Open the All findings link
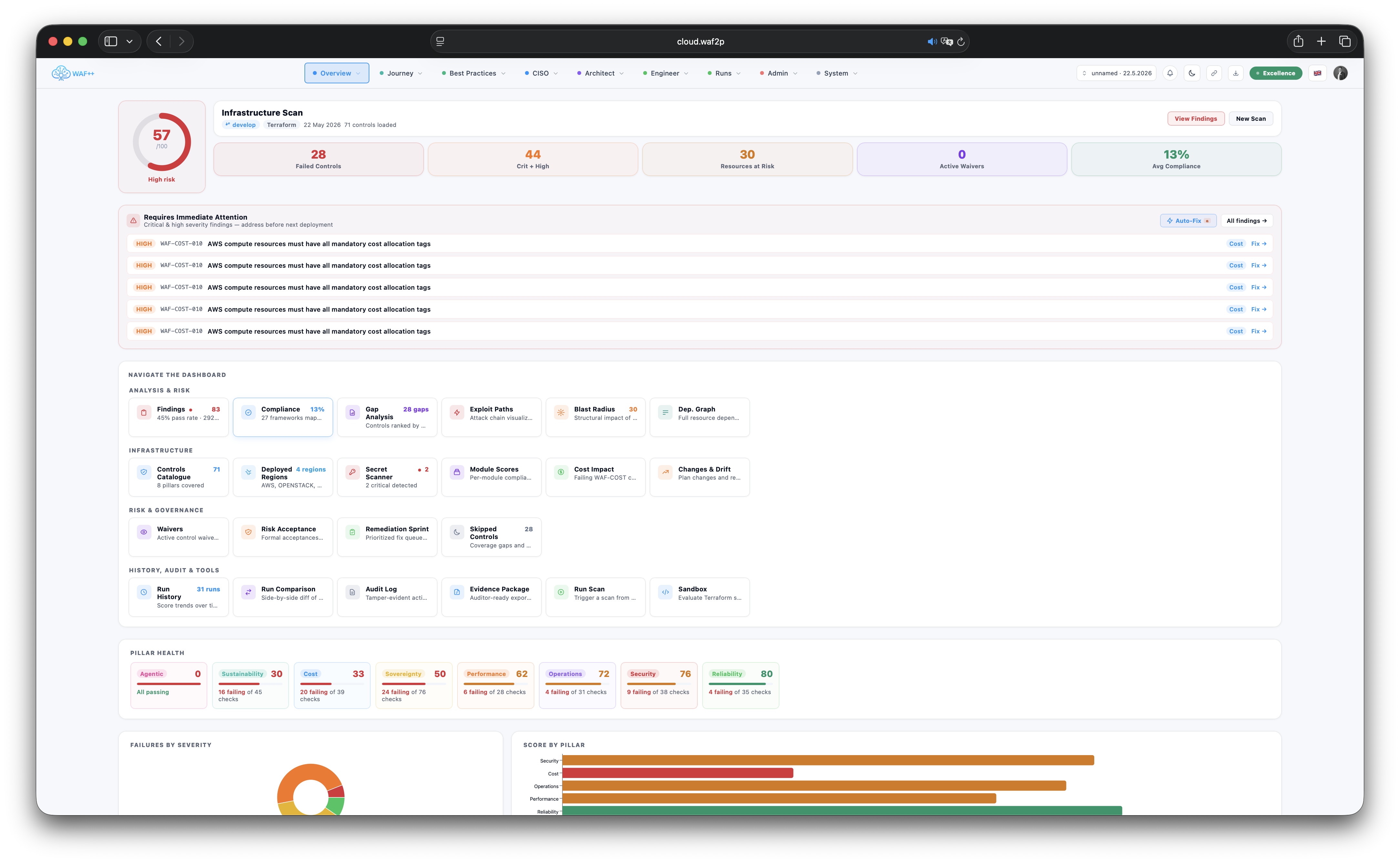This screenshot has width=1400, height=863. coord(1247,221)
